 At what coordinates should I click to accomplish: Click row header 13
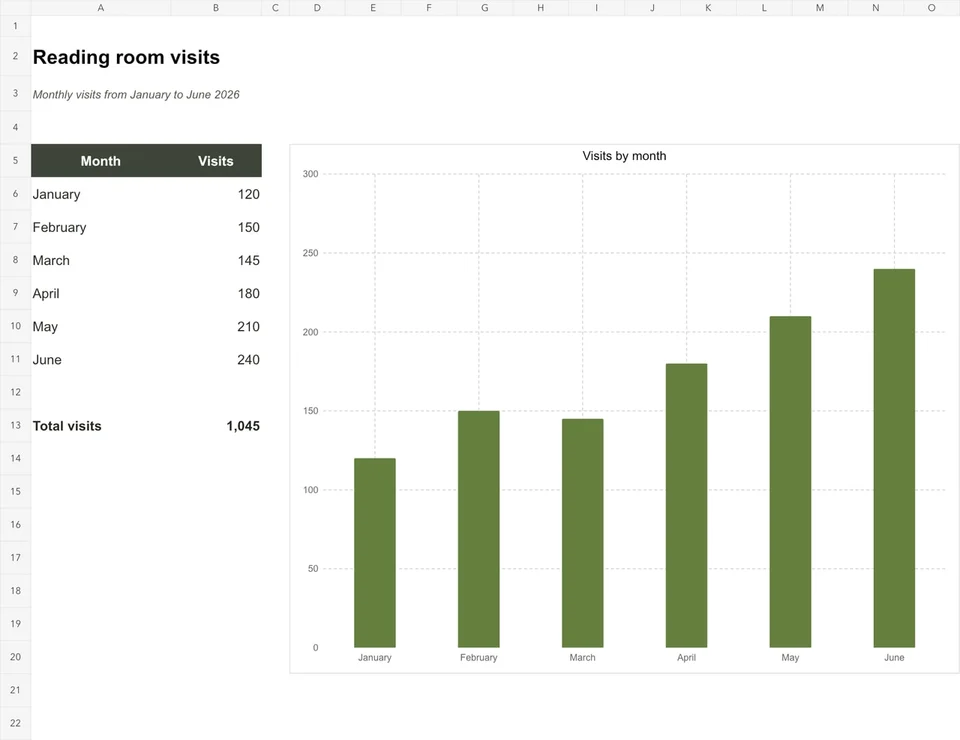pos(15,425)
